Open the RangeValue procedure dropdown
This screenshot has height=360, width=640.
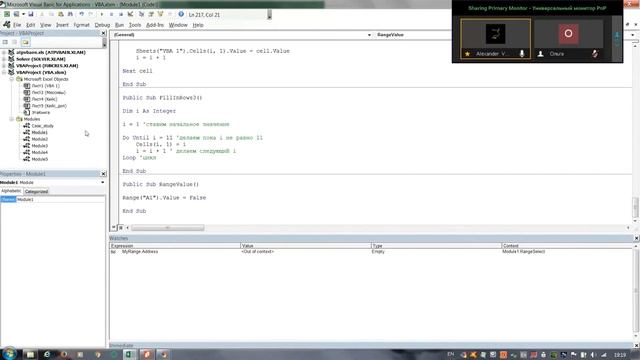click(x=632, y=35)
